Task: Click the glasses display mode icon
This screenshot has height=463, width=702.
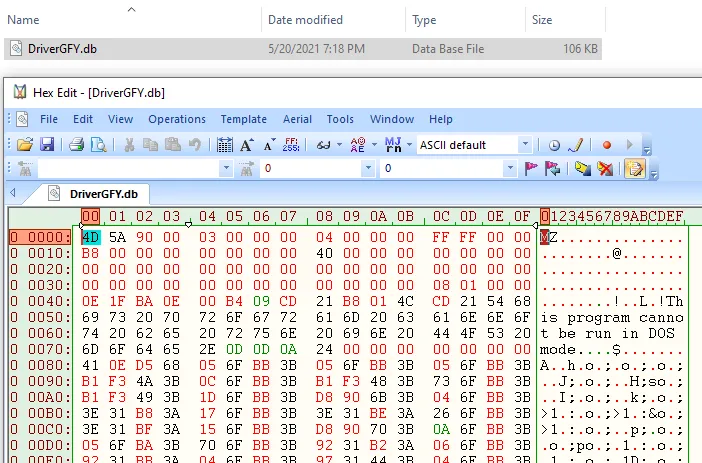Action: (x=323, y=145)
